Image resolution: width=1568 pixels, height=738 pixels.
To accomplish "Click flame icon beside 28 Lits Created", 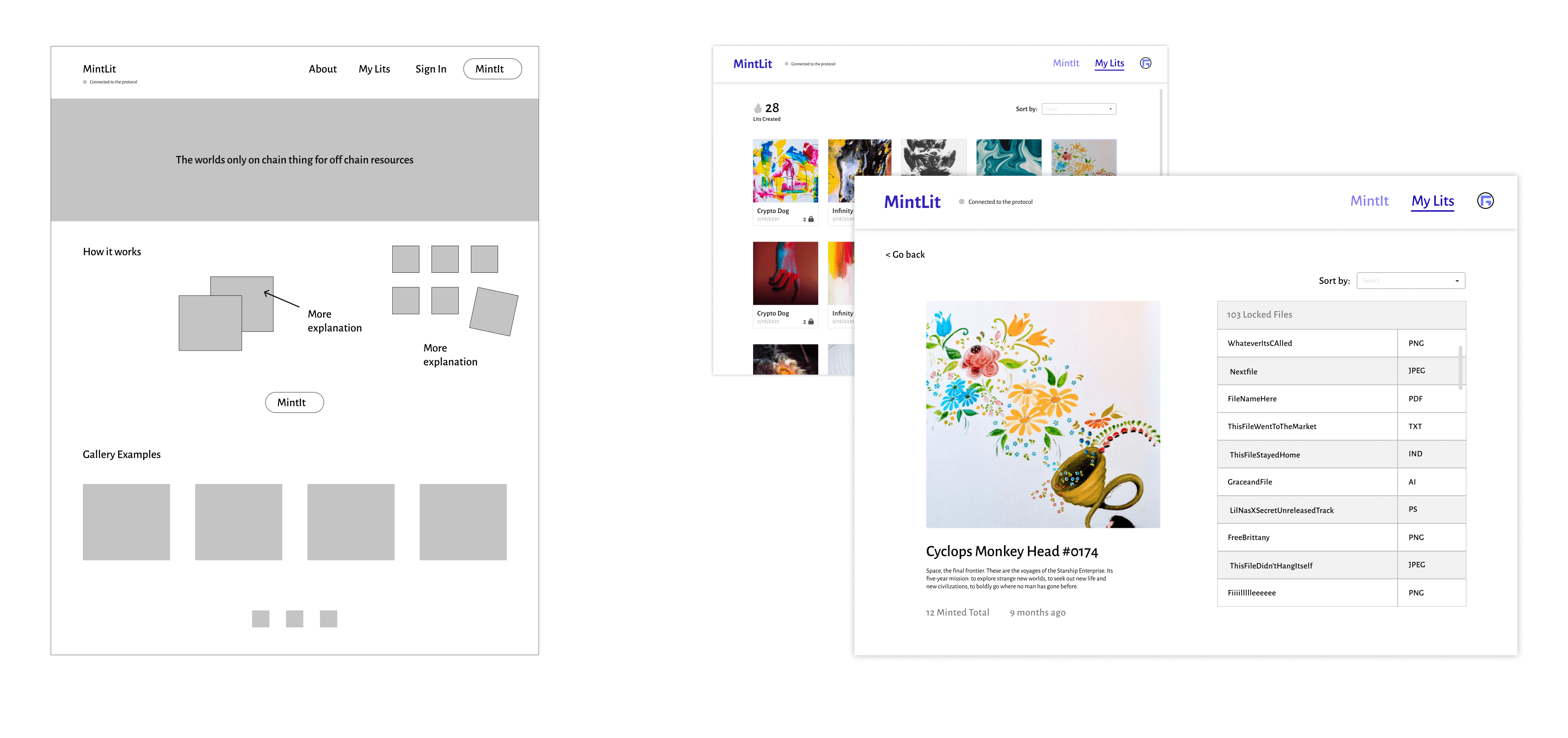I will coord(757,108).
